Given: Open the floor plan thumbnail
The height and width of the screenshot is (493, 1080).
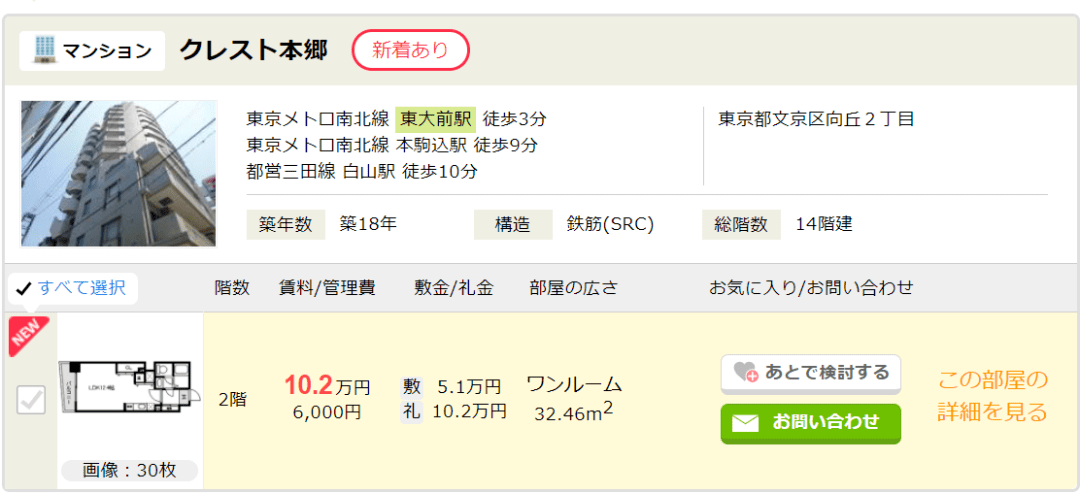Looking at the screenshot, I should pyautogui.click(x=129, y=386).
